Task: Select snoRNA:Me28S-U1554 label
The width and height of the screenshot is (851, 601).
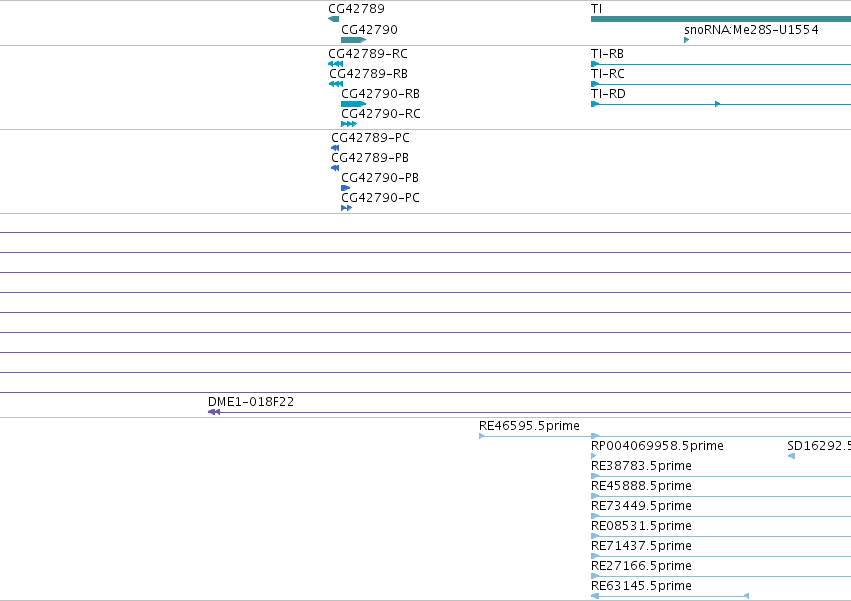Action: click(x=751, y=29)
